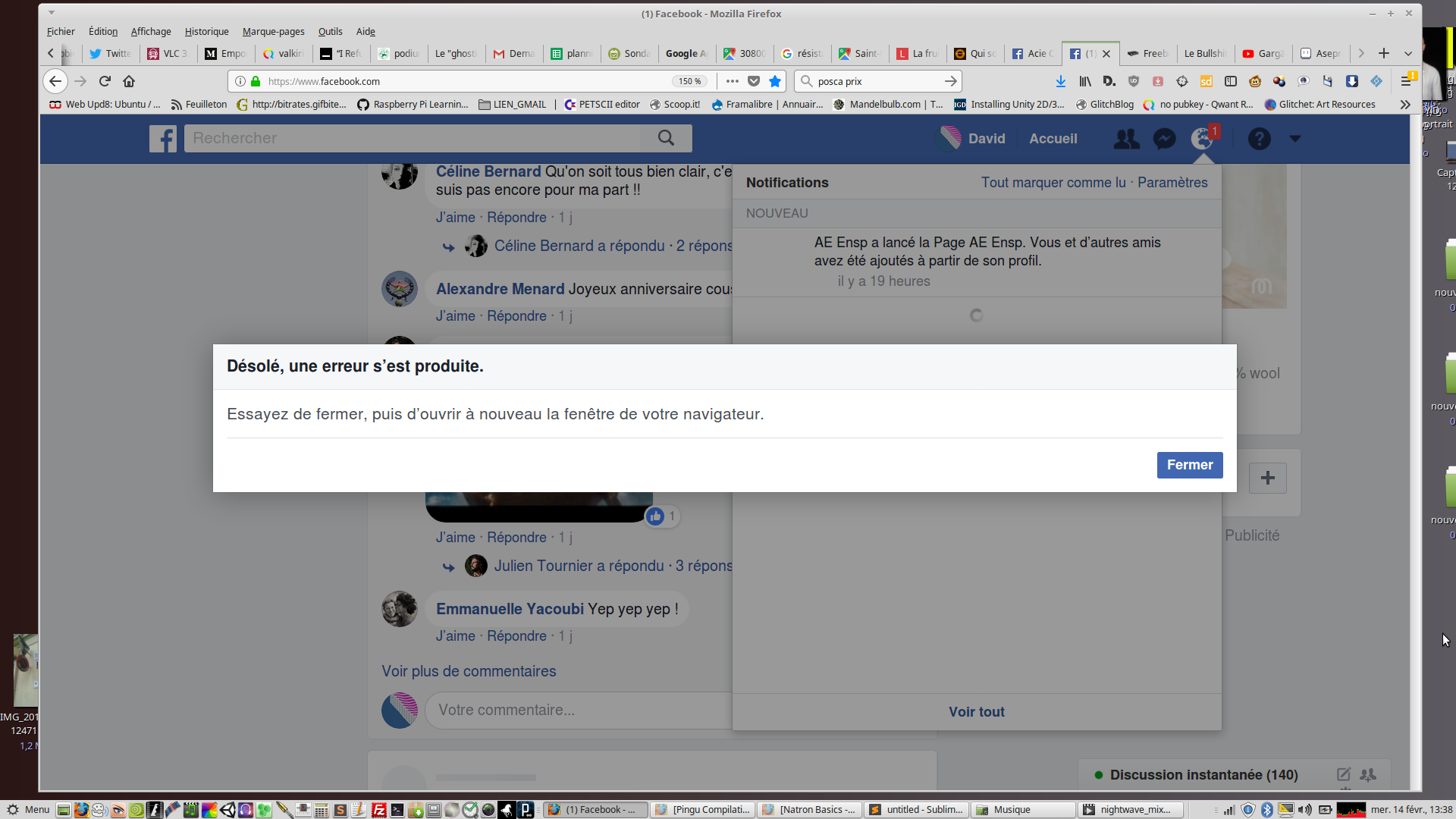Open Firefox downloads arrow icon
The height and width of the screenshot is (819, 1456).
[x=1060, y=81]
